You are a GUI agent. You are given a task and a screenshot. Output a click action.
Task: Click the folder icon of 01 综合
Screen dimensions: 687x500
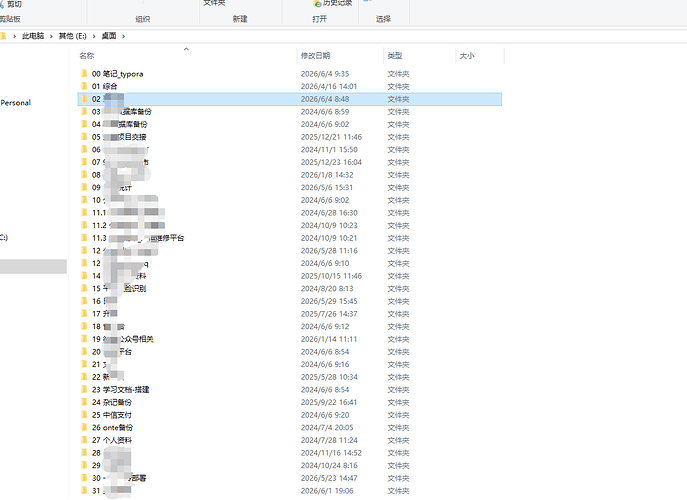pyautogui.click(x=84, y=86)
